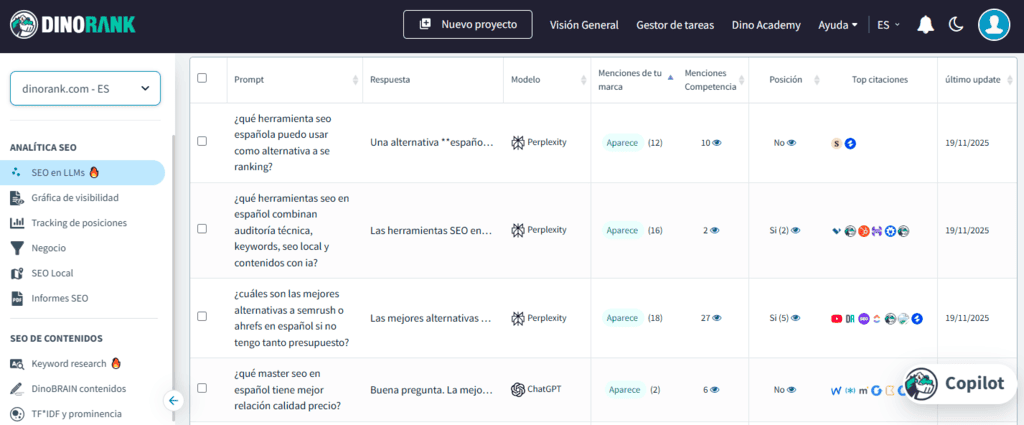View competitor mentions eye next to 10

point(716,142)
